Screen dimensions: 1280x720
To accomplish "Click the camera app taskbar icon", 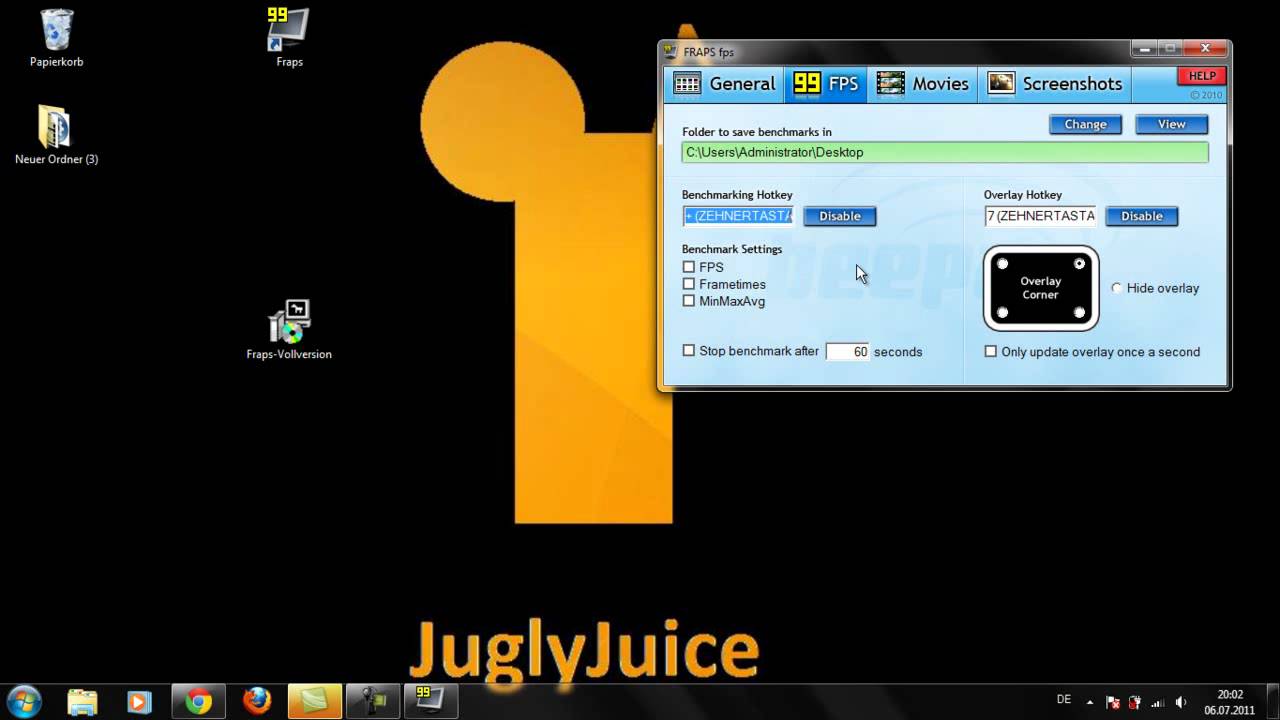I will [x=373, y=702].
